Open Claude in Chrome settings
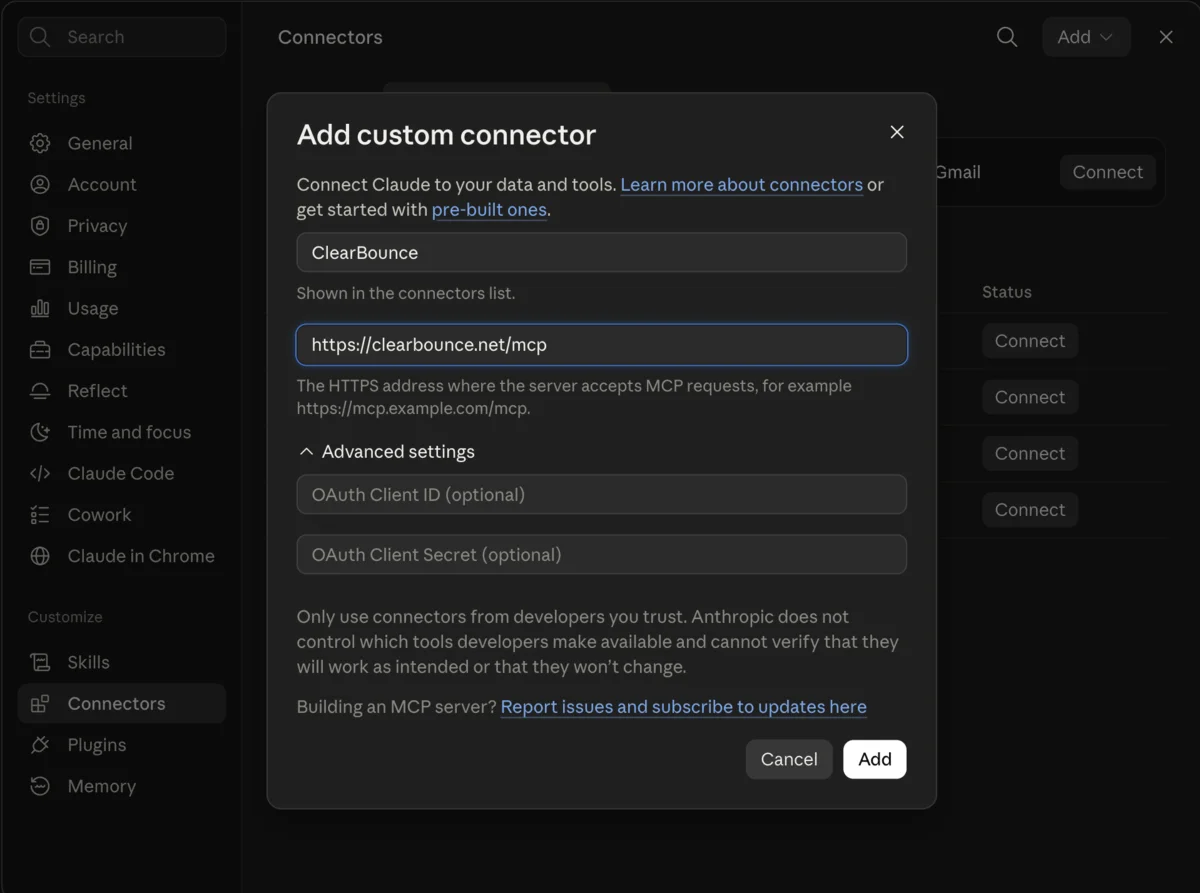This screenshot has height=893, width=1200. pyautogui.click(x=122, y=556)
